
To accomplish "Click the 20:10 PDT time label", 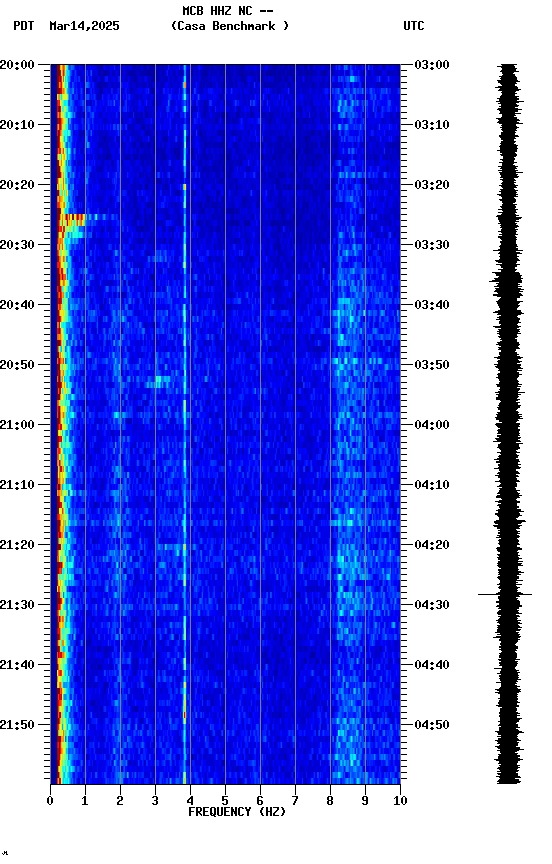I will click(x=17, y=125).
